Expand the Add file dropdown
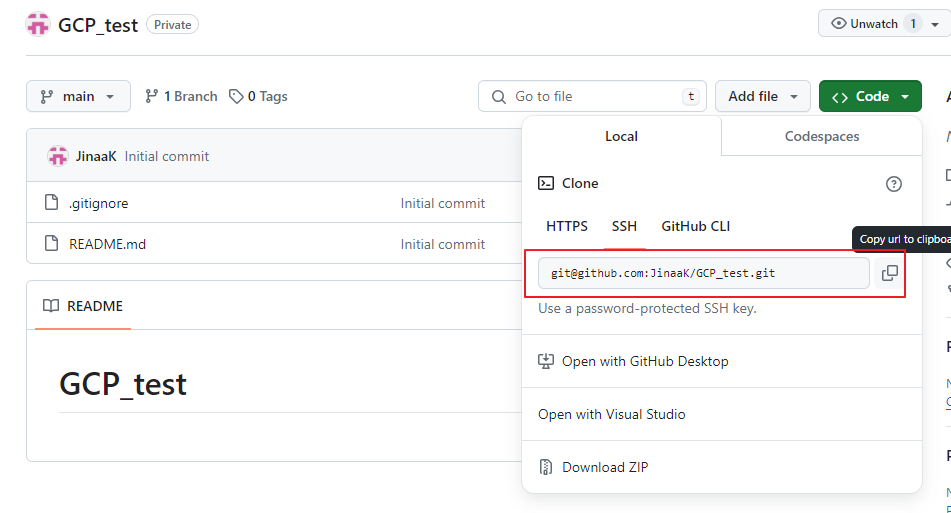 [x=762, y=96]
